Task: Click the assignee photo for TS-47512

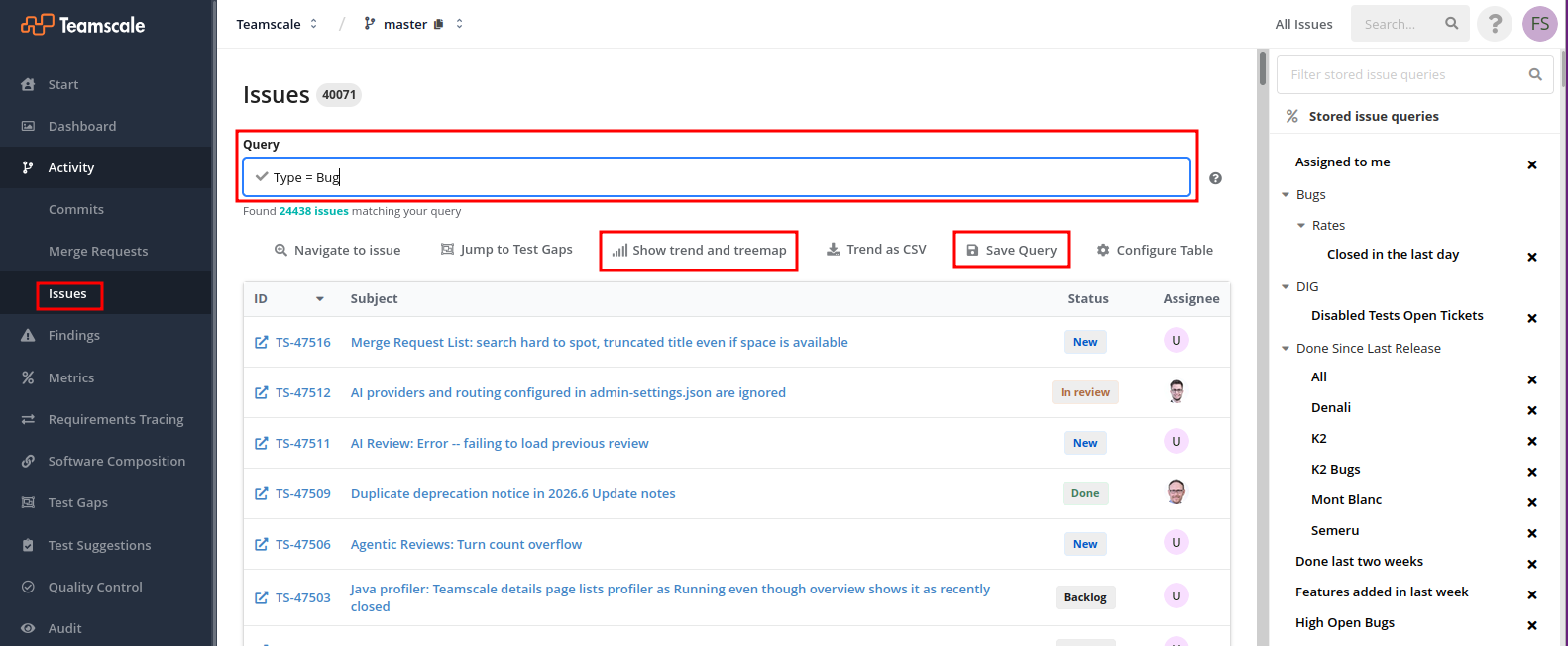Action: point(1176,391)
